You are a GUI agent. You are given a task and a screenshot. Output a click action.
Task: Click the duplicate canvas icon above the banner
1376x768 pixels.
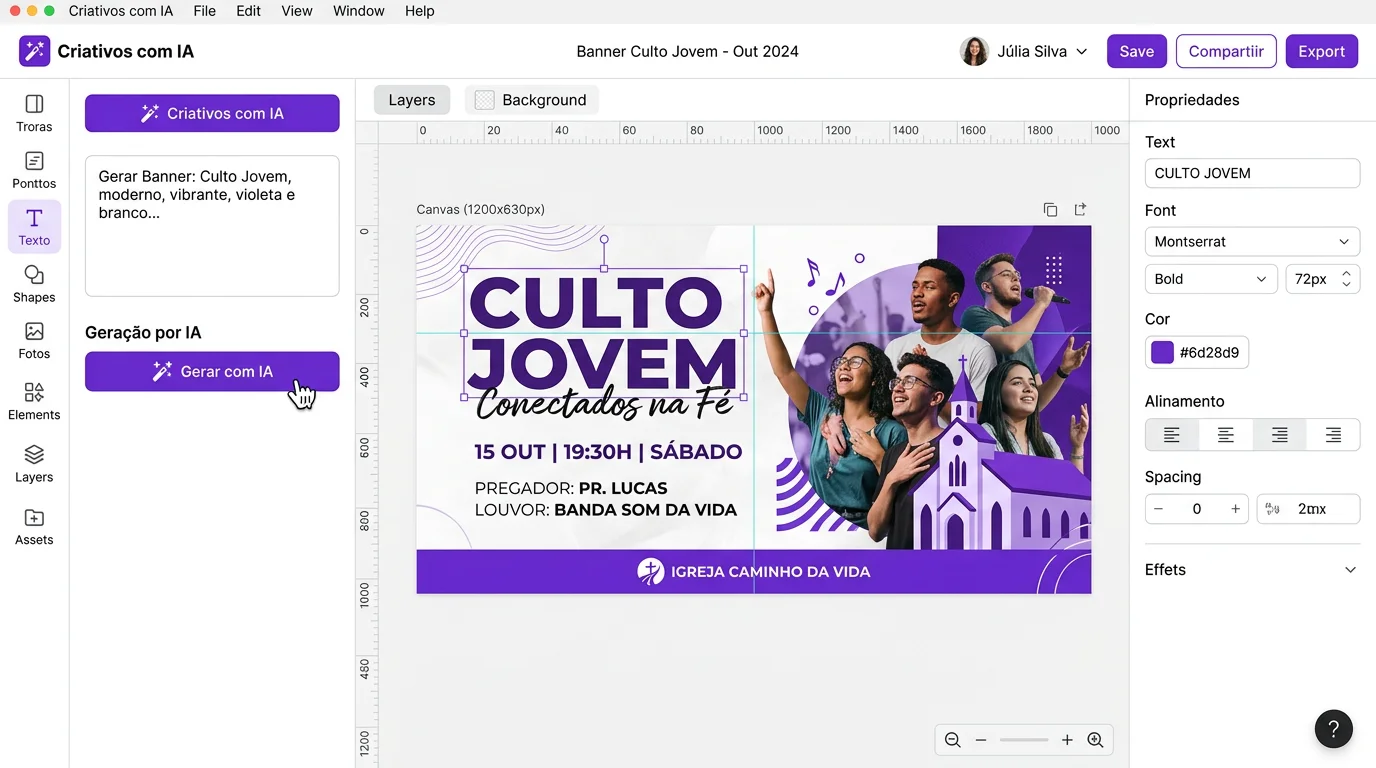tap(1050, 209)
